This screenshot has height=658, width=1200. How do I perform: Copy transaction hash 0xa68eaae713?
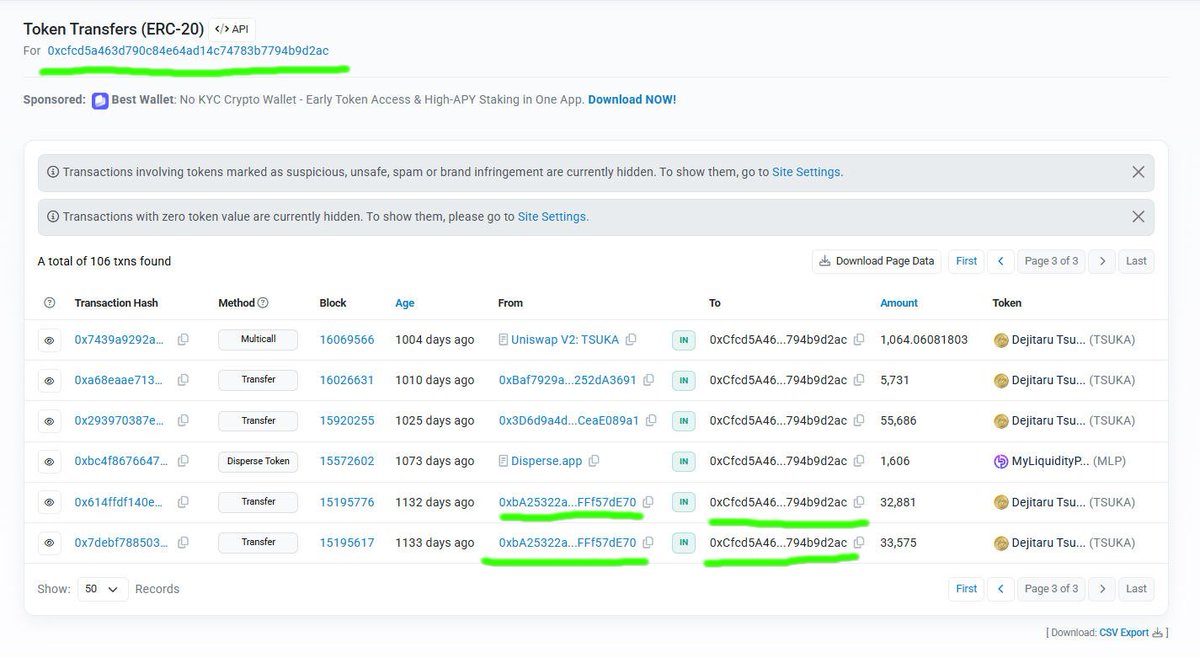click(183, 380)
